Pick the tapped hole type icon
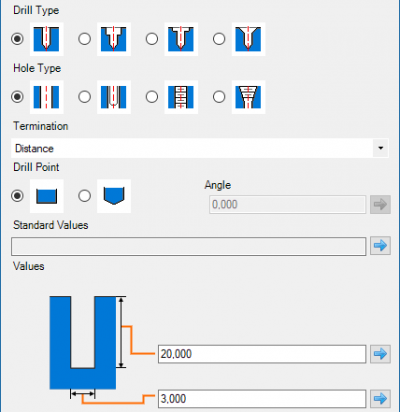Screen dimensions: 400x412 (181, 97)
